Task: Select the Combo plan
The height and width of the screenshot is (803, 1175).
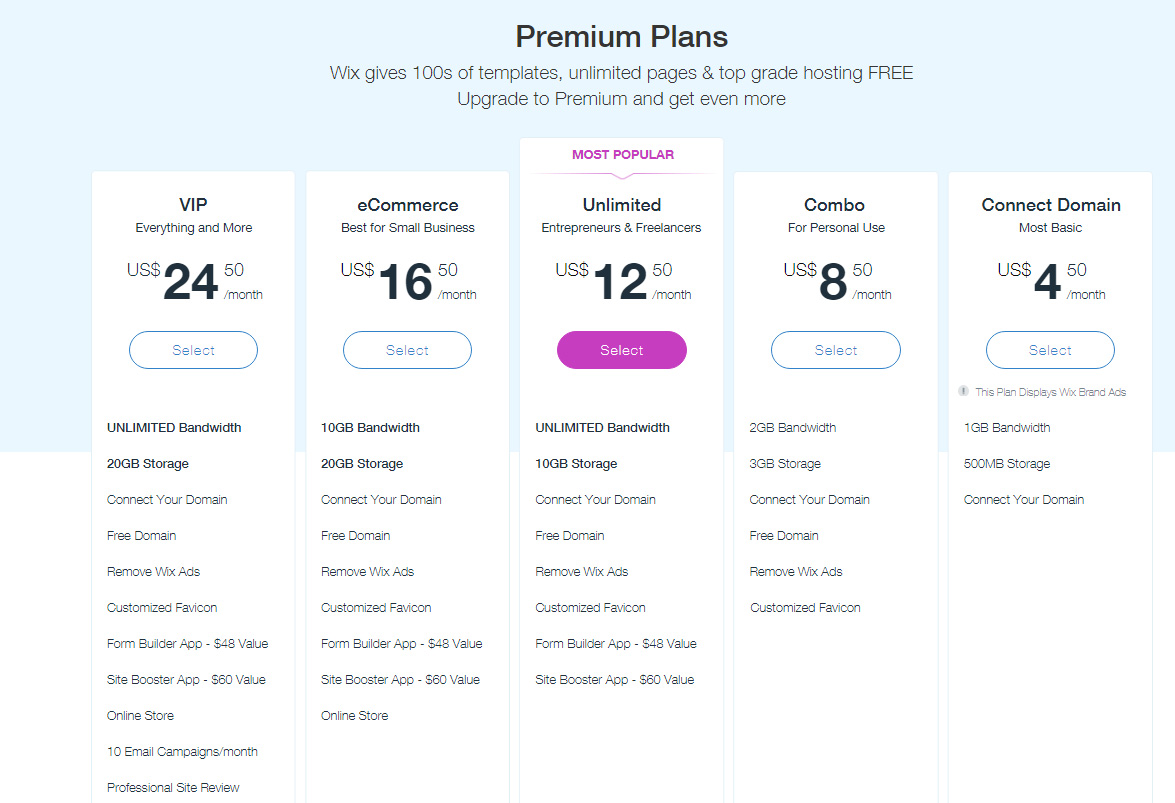Action: click(835, 350)
